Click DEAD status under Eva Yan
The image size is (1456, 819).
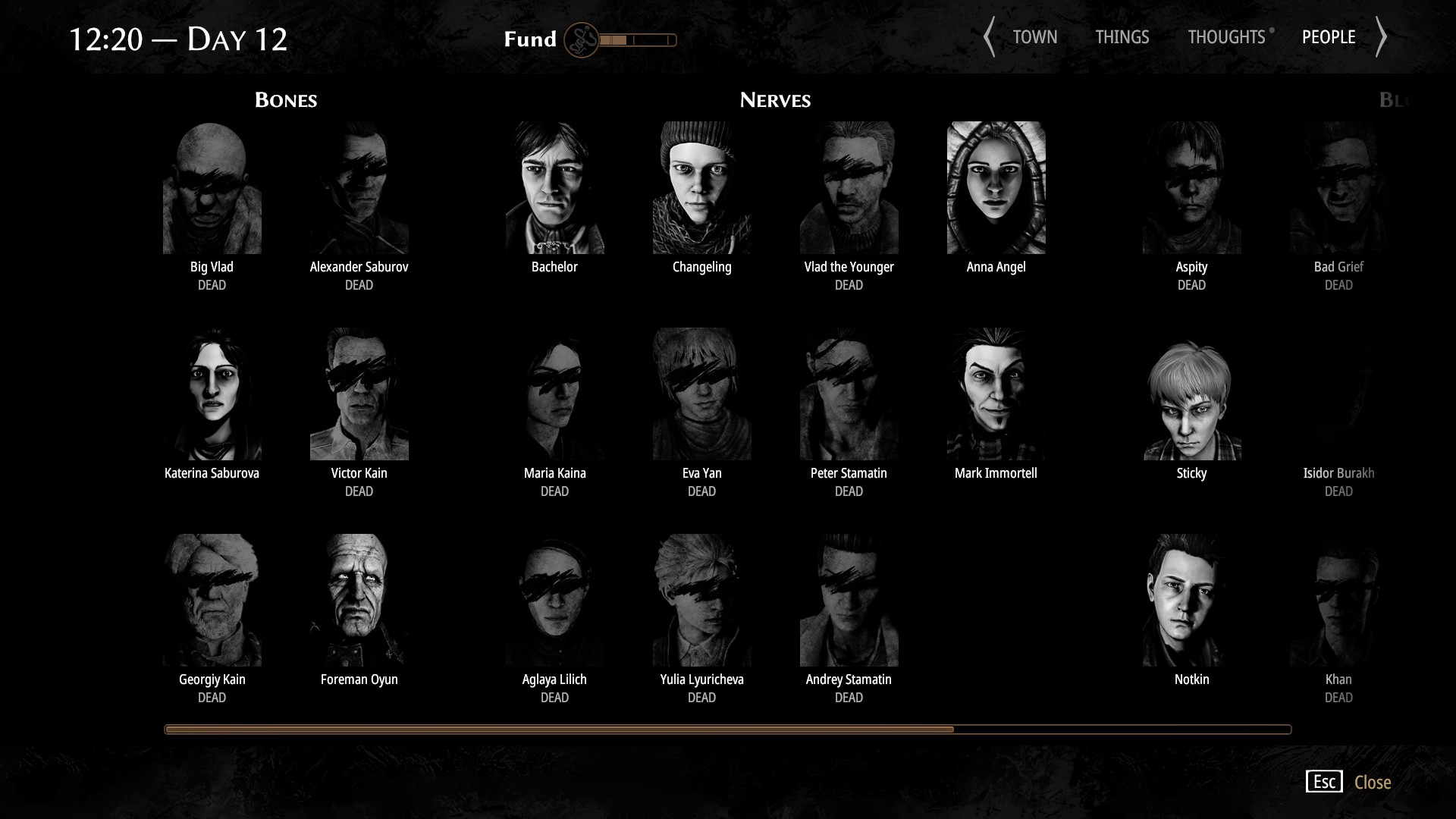pyautogui.click(x=701, y=491)
